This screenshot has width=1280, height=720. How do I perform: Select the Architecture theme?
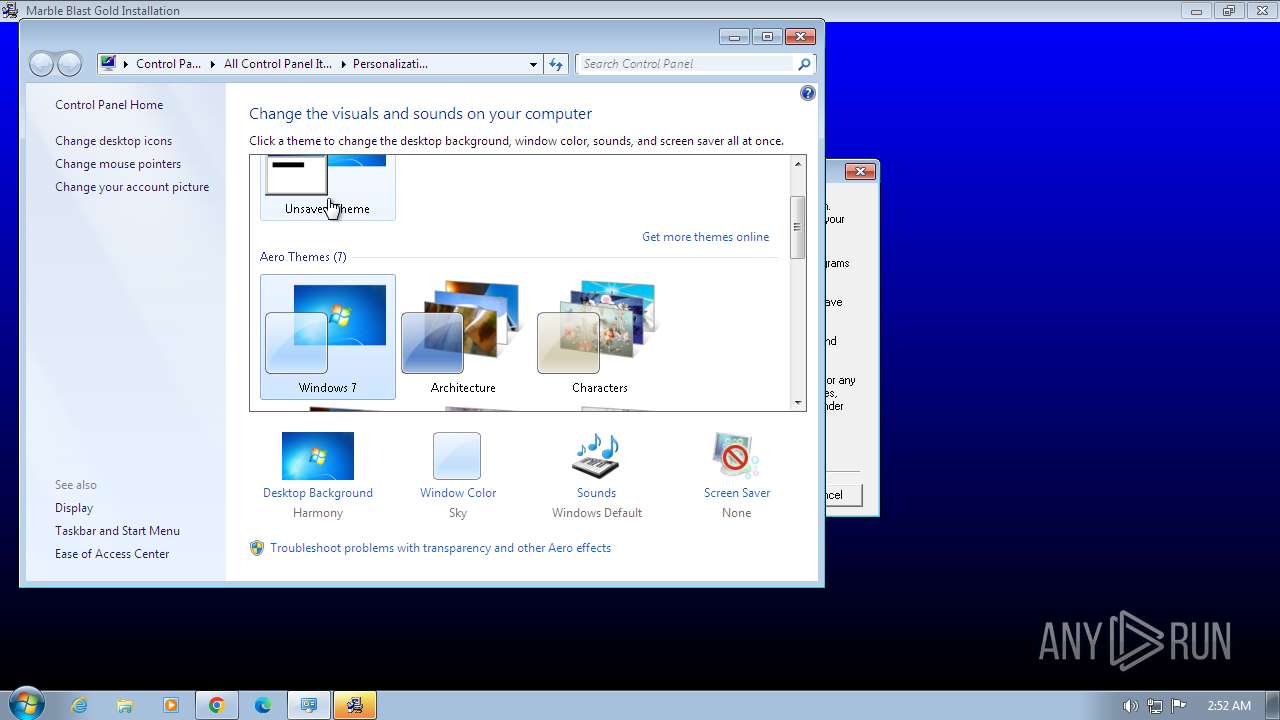pyautogui.click(x=463, y=337)
